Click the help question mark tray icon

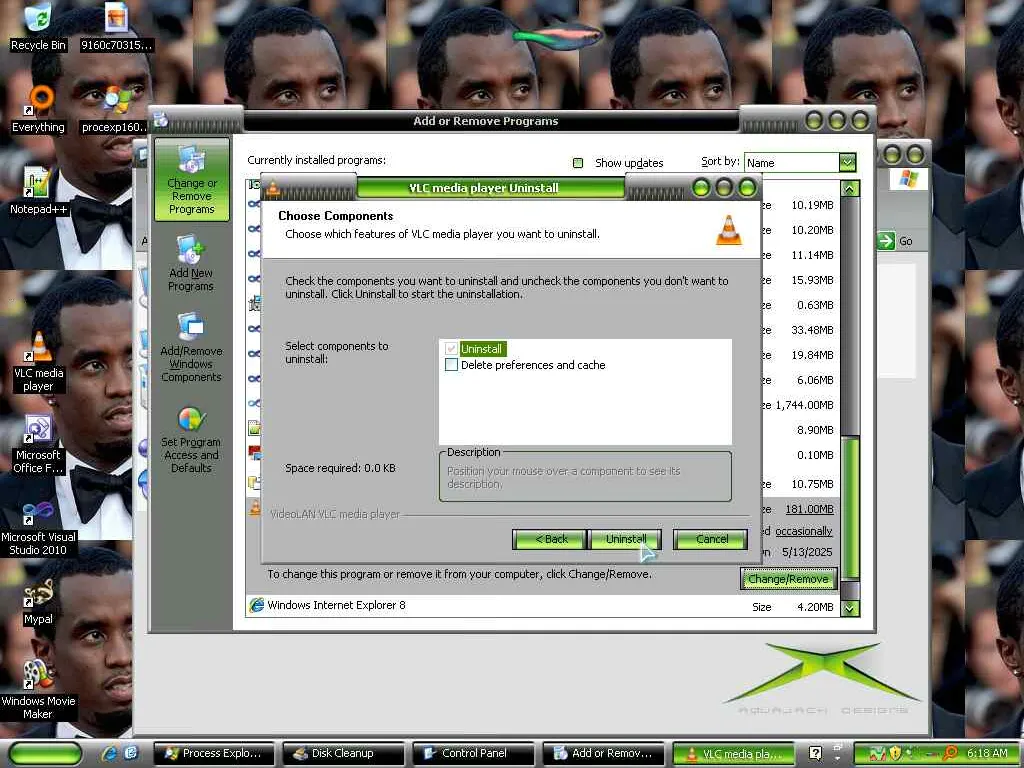(x=815, y=754)
